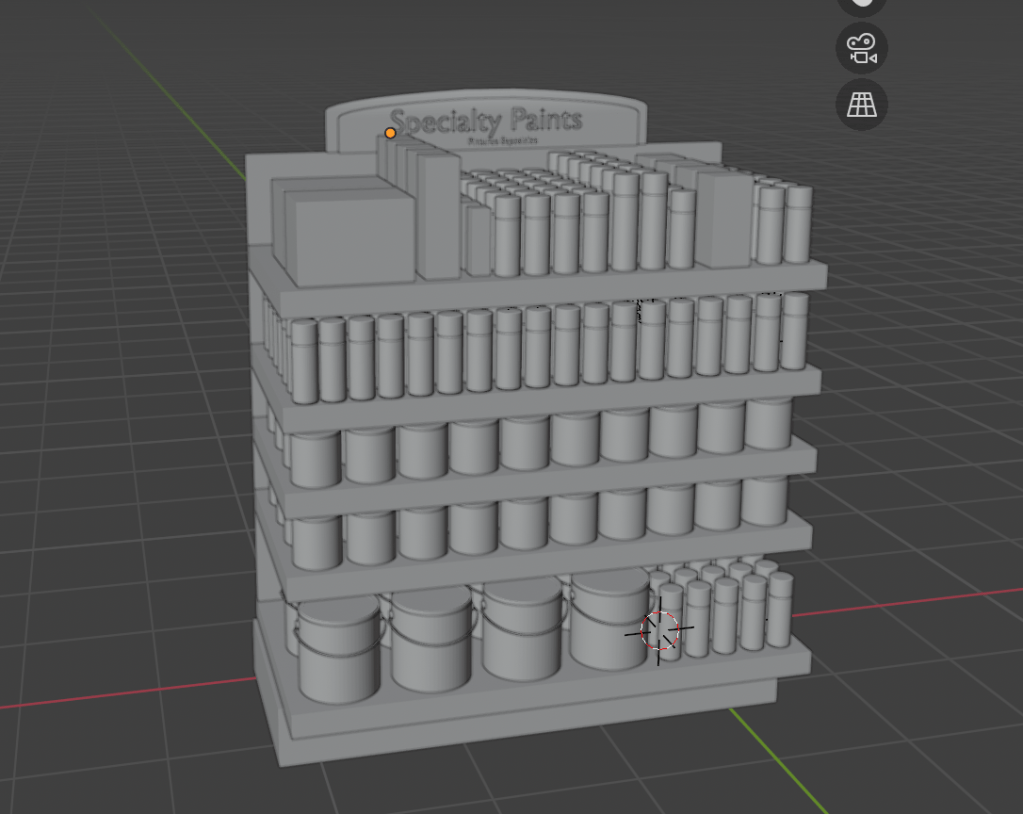Viewport: 1023px width, 814px height.
Task: Click the rightmost spray can on the second shelf
Action: coord(794,331)
